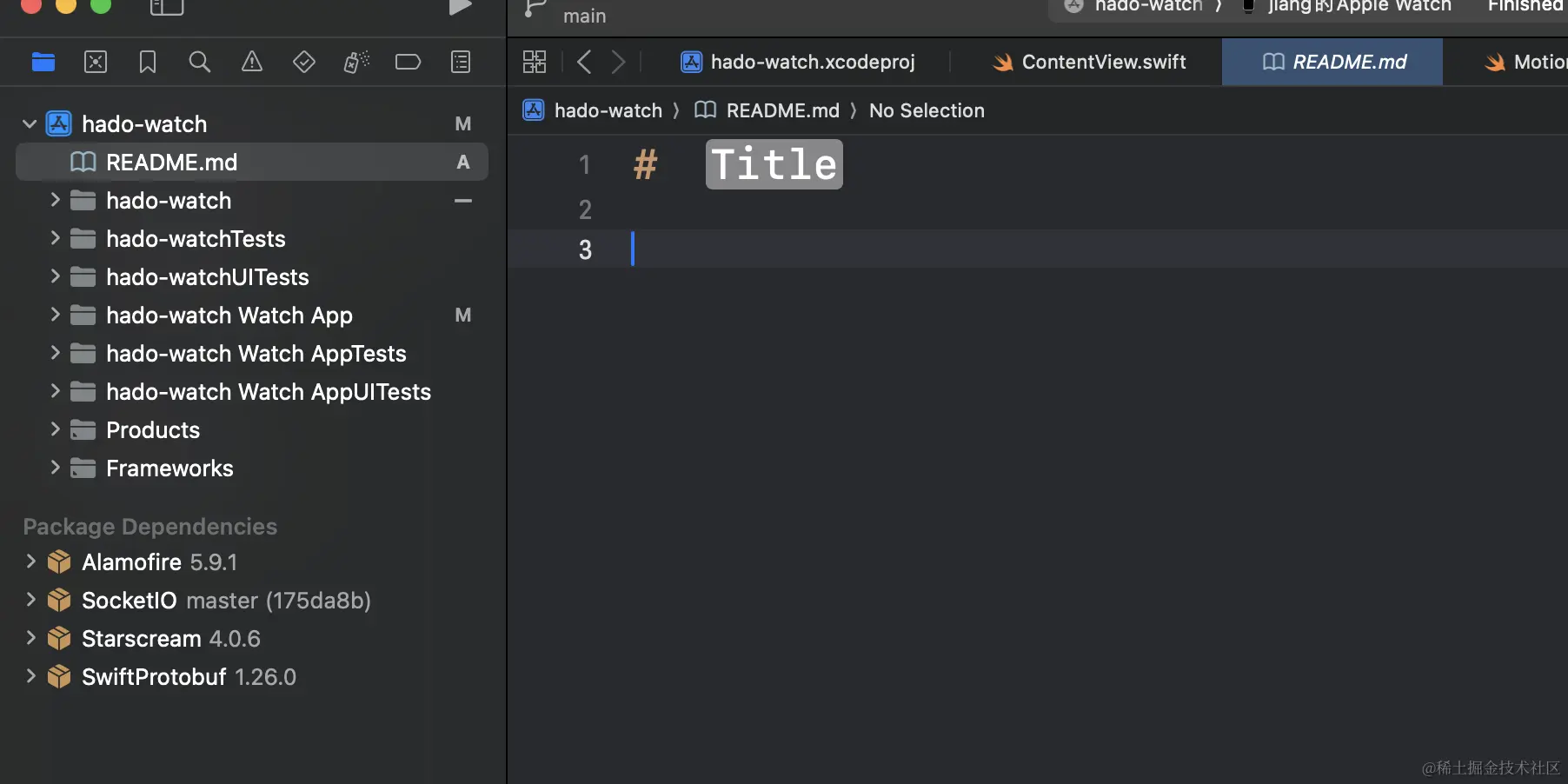
Task: Select the Starscream 4.0.6 package
Action: point(171,639)
